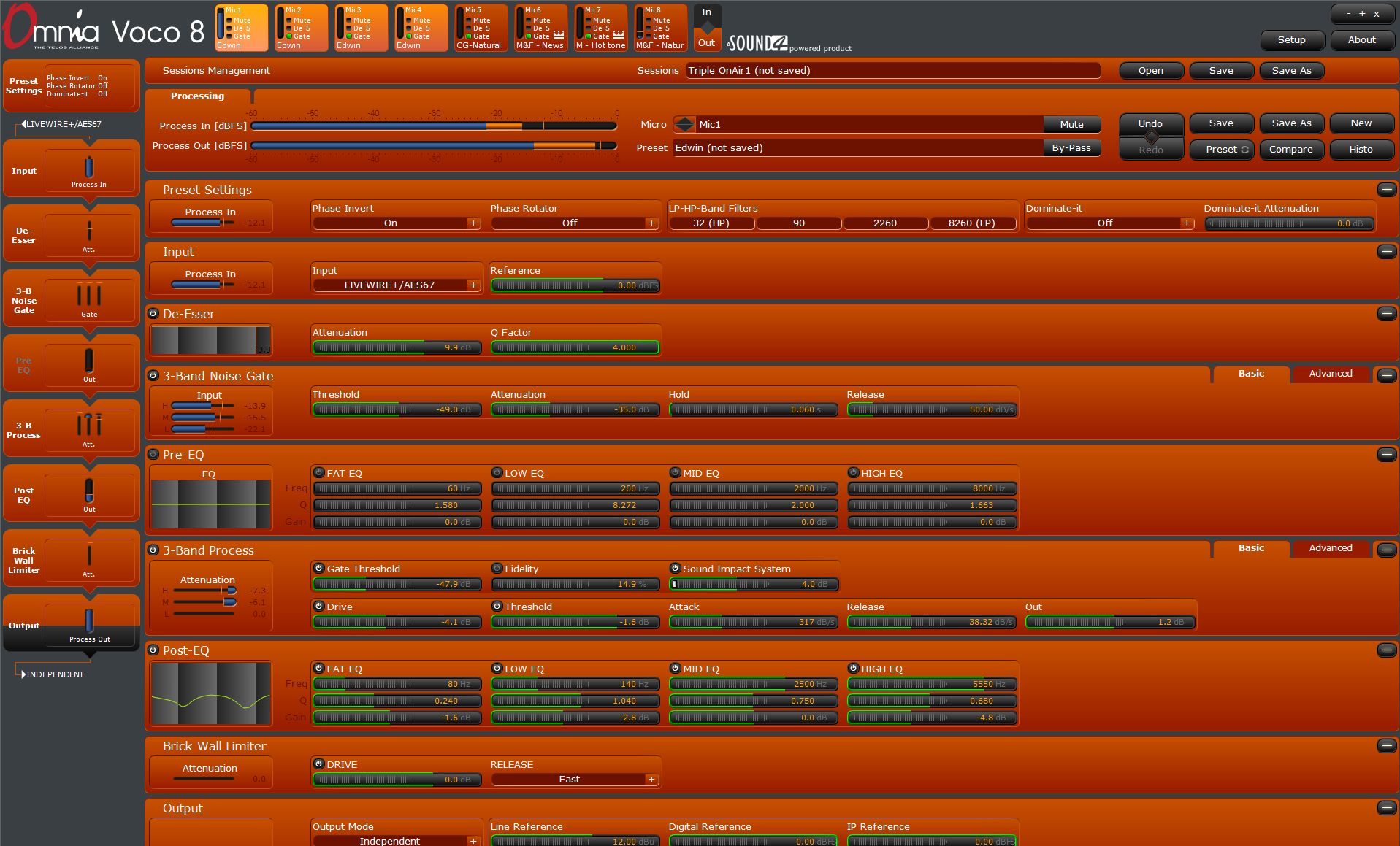
Task: Select Basic tab in 3-Band Noise Gate
Action: point(1251,374)
